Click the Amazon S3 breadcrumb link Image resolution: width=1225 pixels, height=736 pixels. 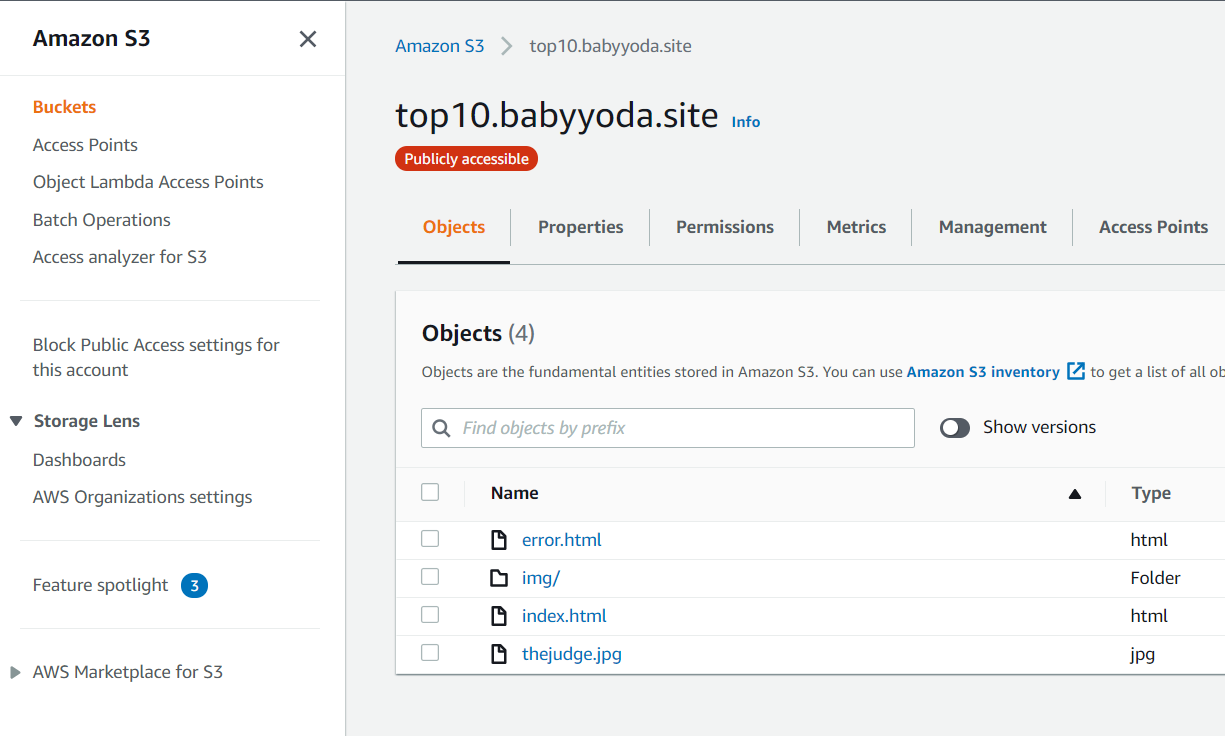tap(439, 46)
